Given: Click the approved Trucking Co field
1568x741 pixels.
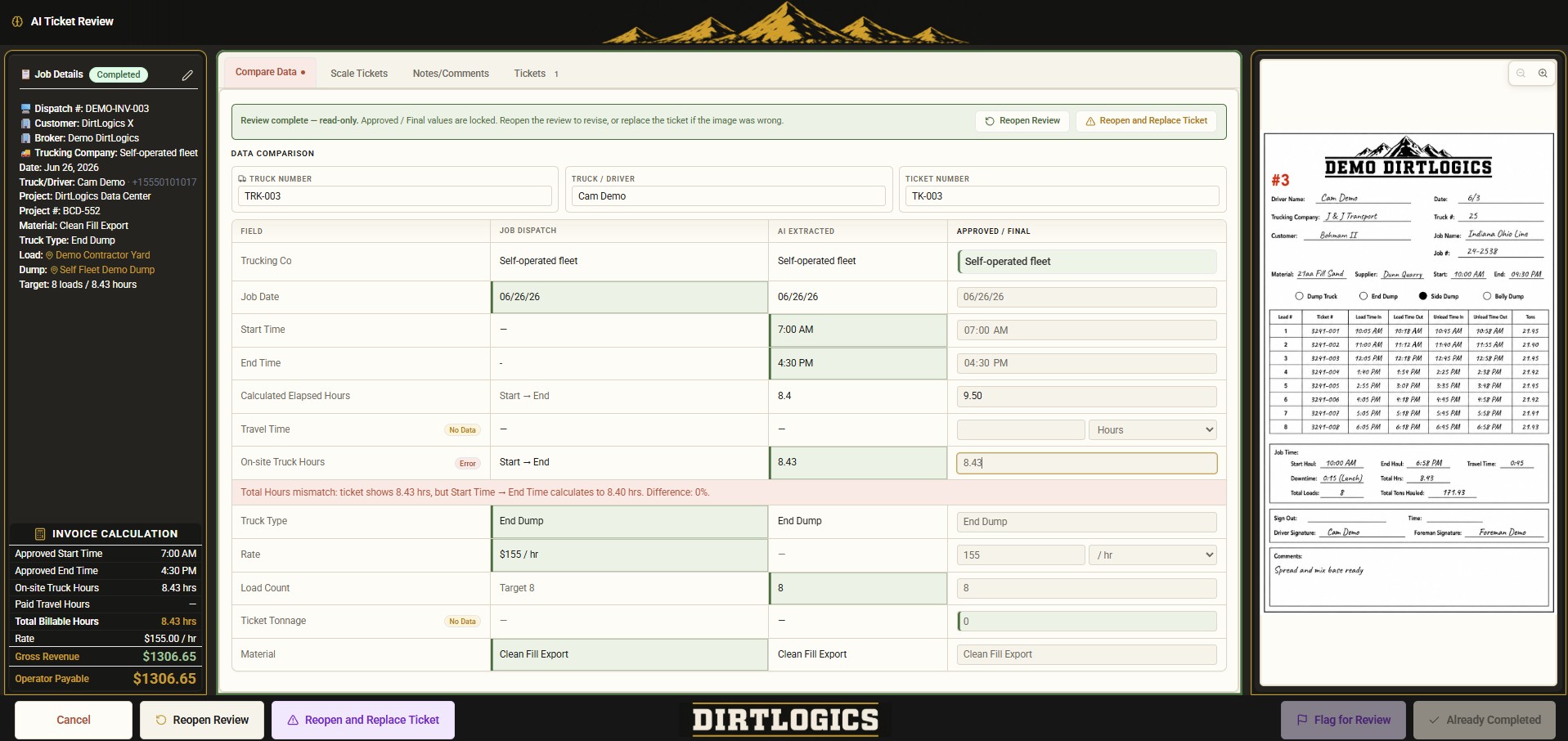Looking at the screenshot, I should [x=1087, y=262].
